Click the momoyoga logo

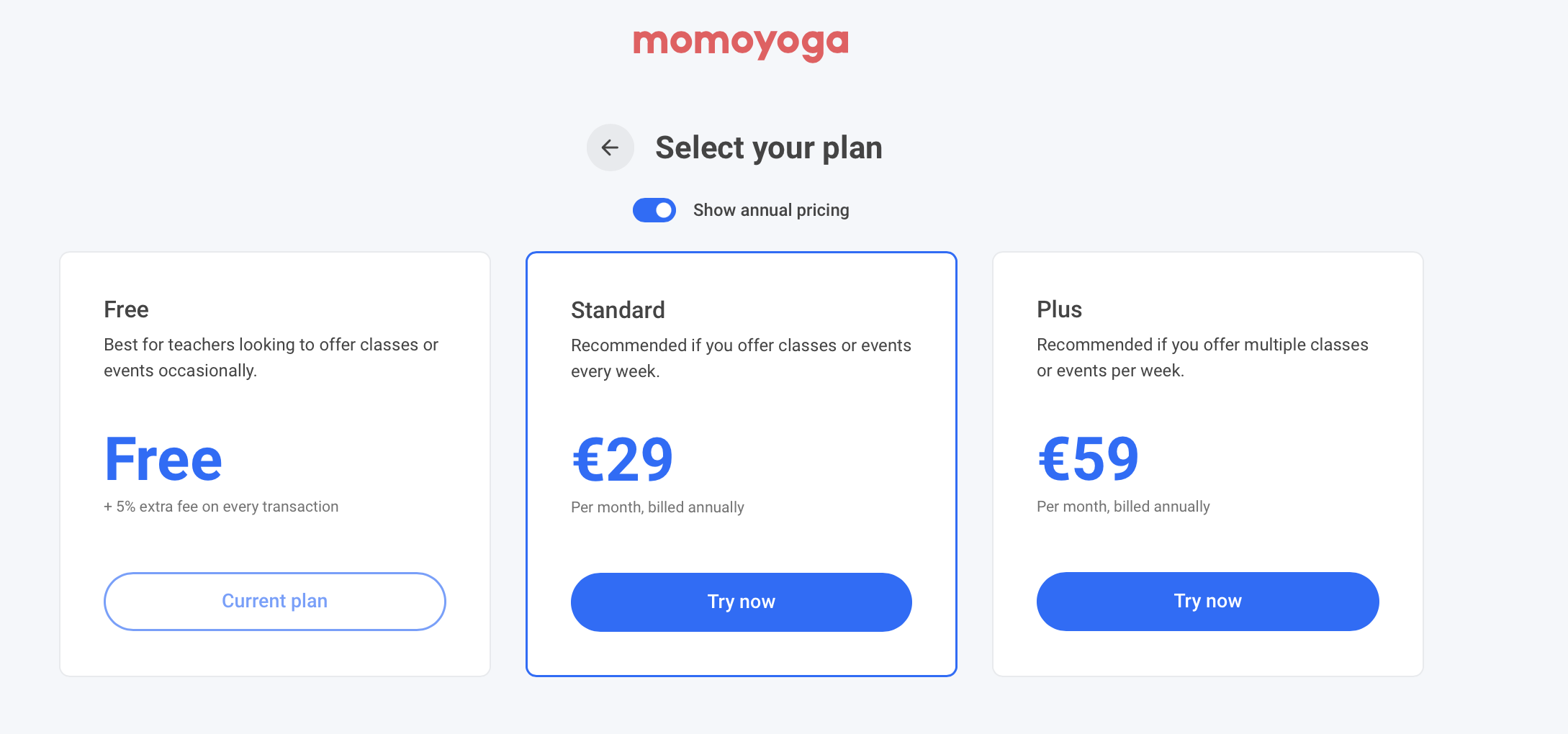[x=741, y=45]
